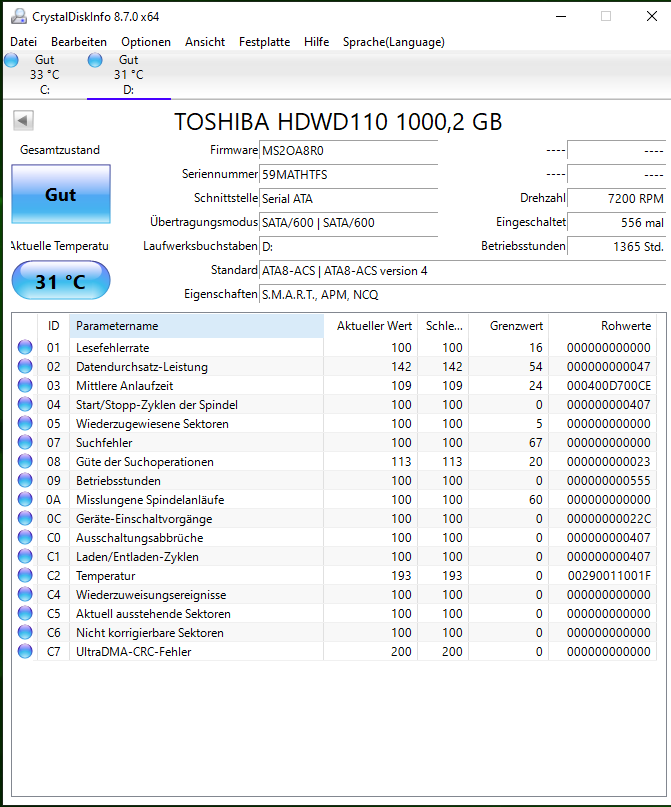671x807 pixels.
Task: Click the Gesamtzustand label
Action: (x=60, y=150)
